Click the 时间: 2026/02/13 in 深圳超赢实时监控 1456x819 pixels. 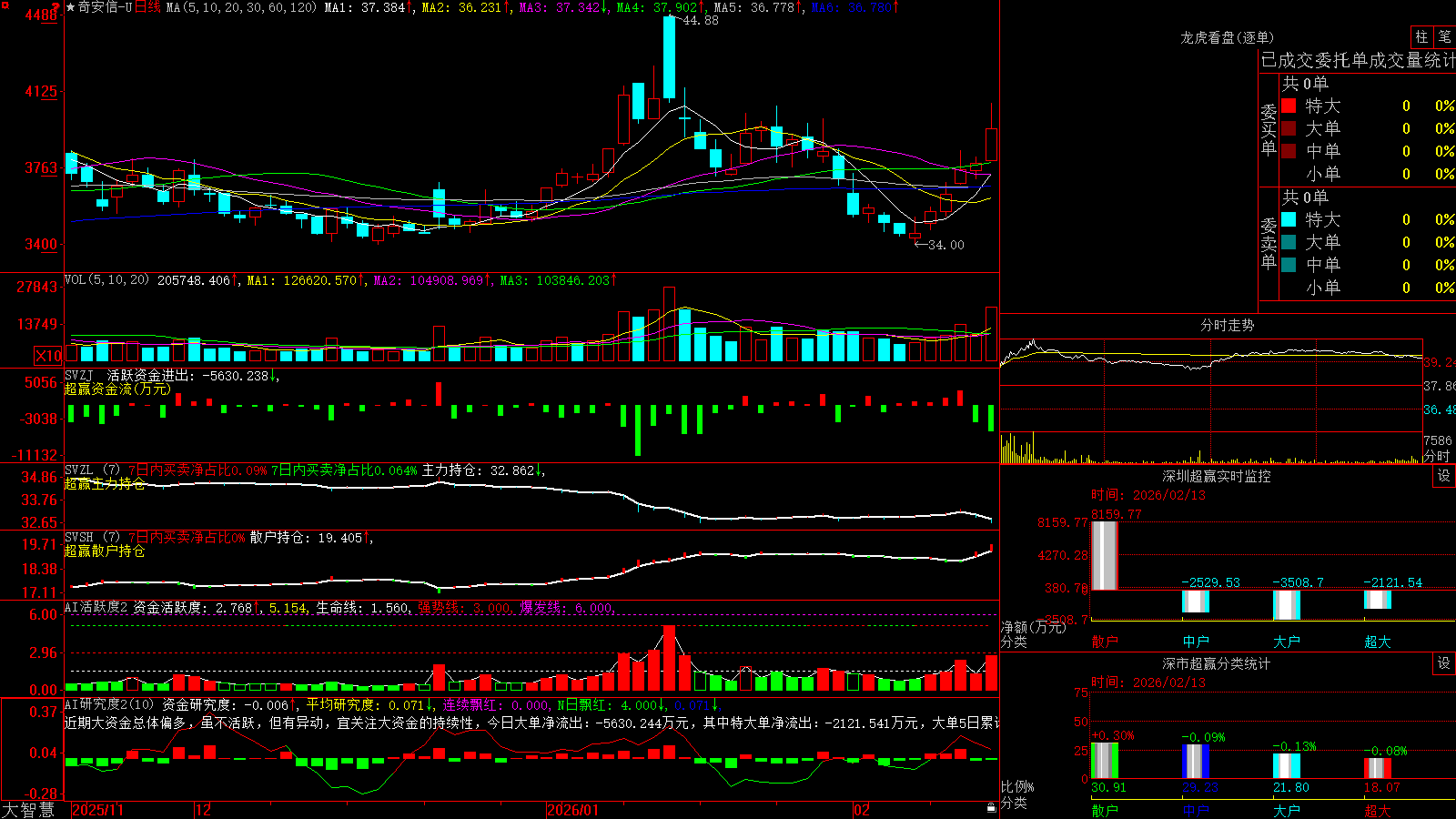tap(1148, 495)
